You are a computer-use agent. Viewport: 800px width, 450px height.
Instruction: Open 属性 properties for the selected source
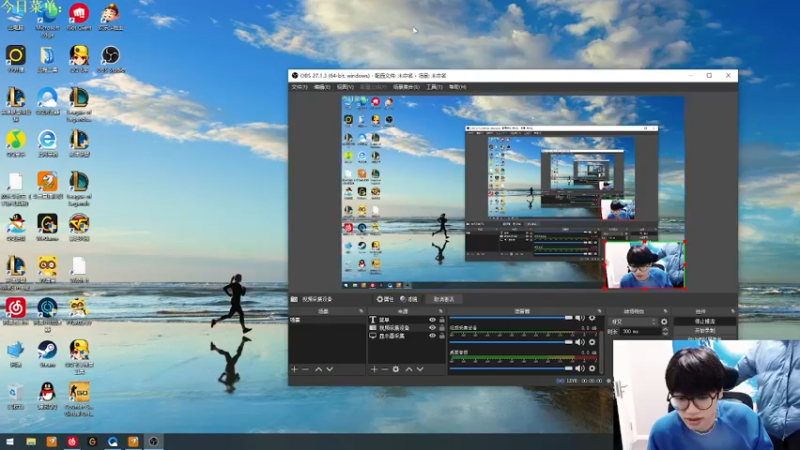(x=385, y=299)
